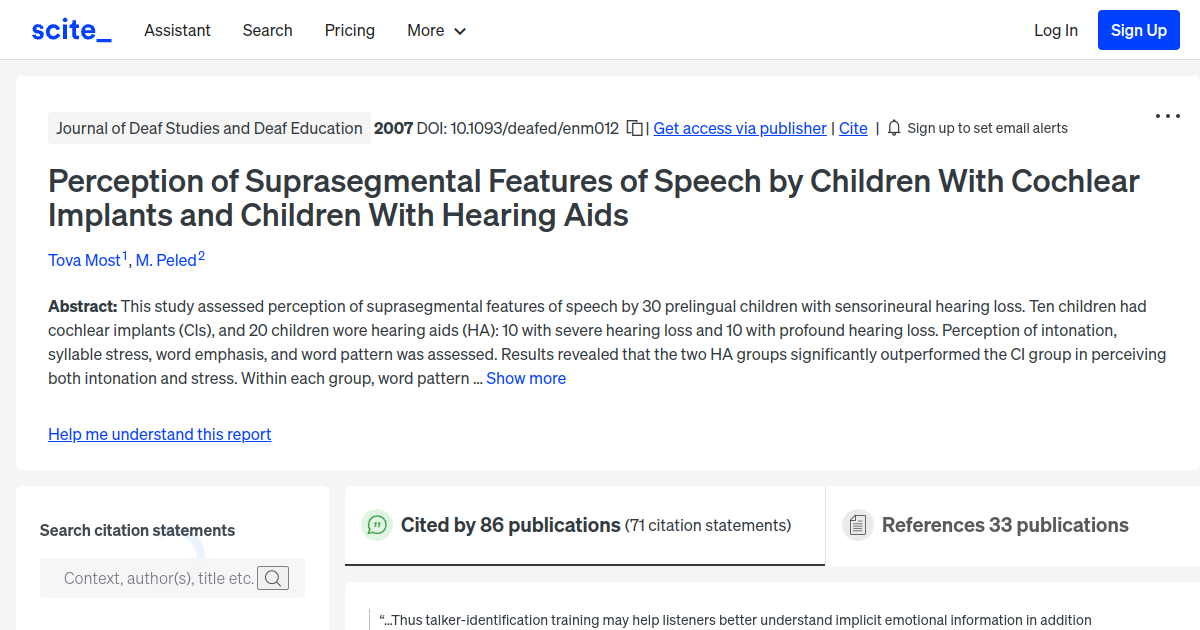Click the Log In button
The width and height of the screenshot is (1200, 630).
click(1056, 30)
